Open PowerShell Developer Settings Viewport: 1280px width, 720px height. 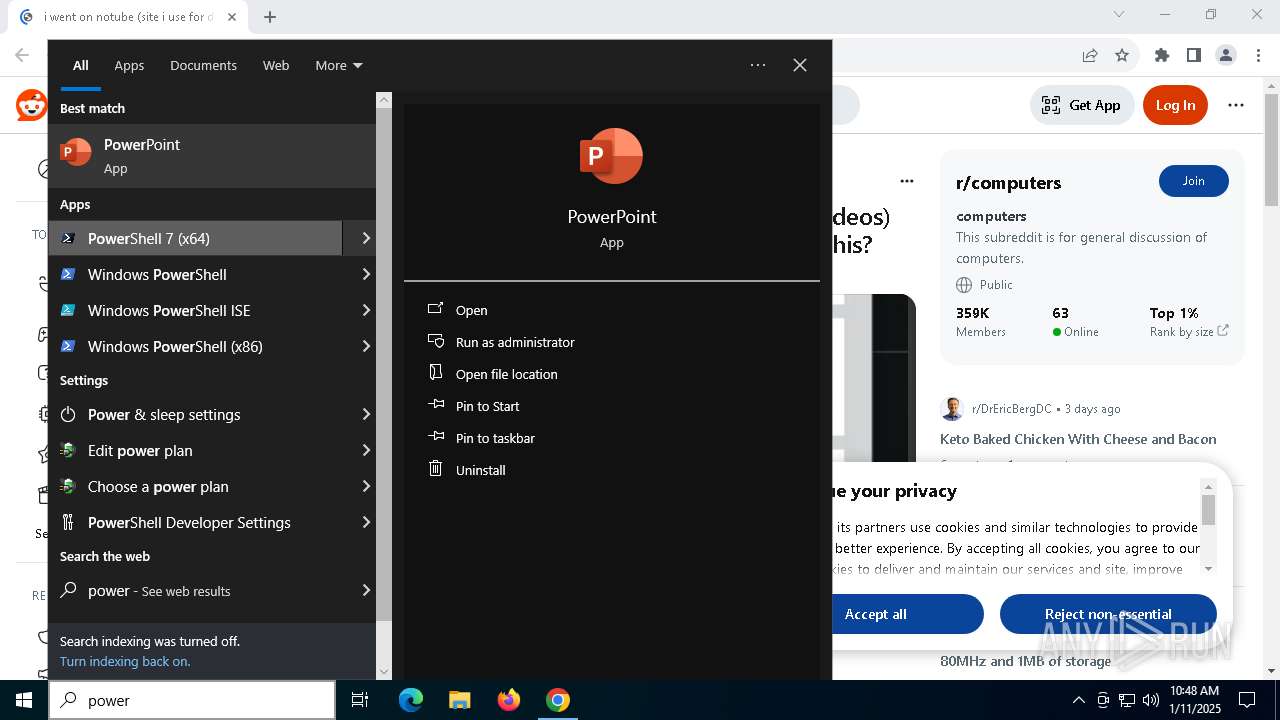tap(196, 522)
